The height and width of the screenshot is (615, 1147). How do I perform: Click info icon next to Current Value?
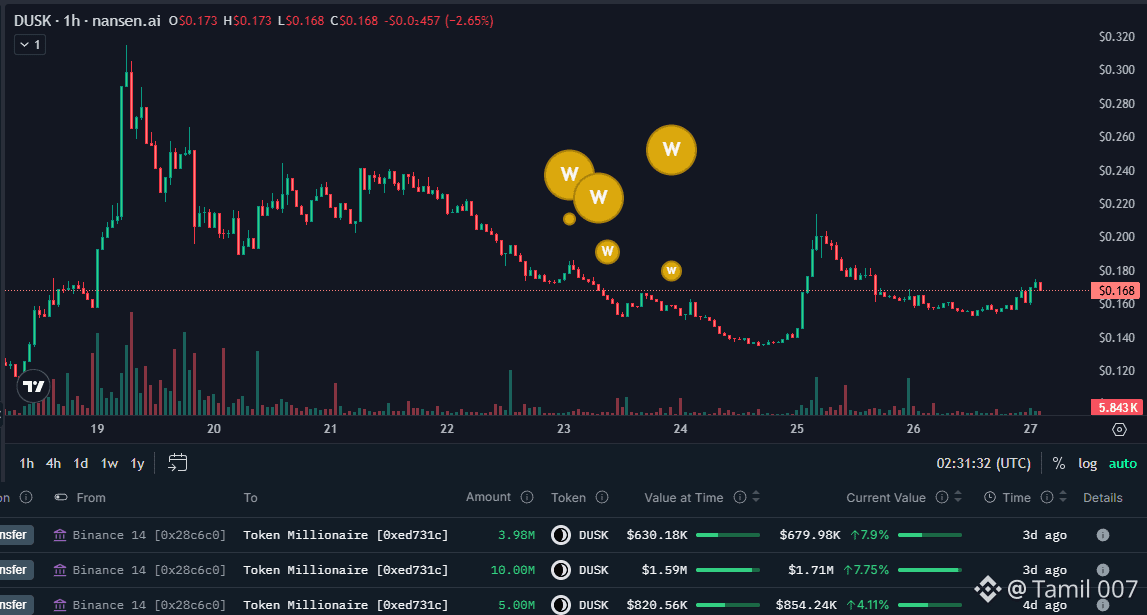tap(942, 497)
